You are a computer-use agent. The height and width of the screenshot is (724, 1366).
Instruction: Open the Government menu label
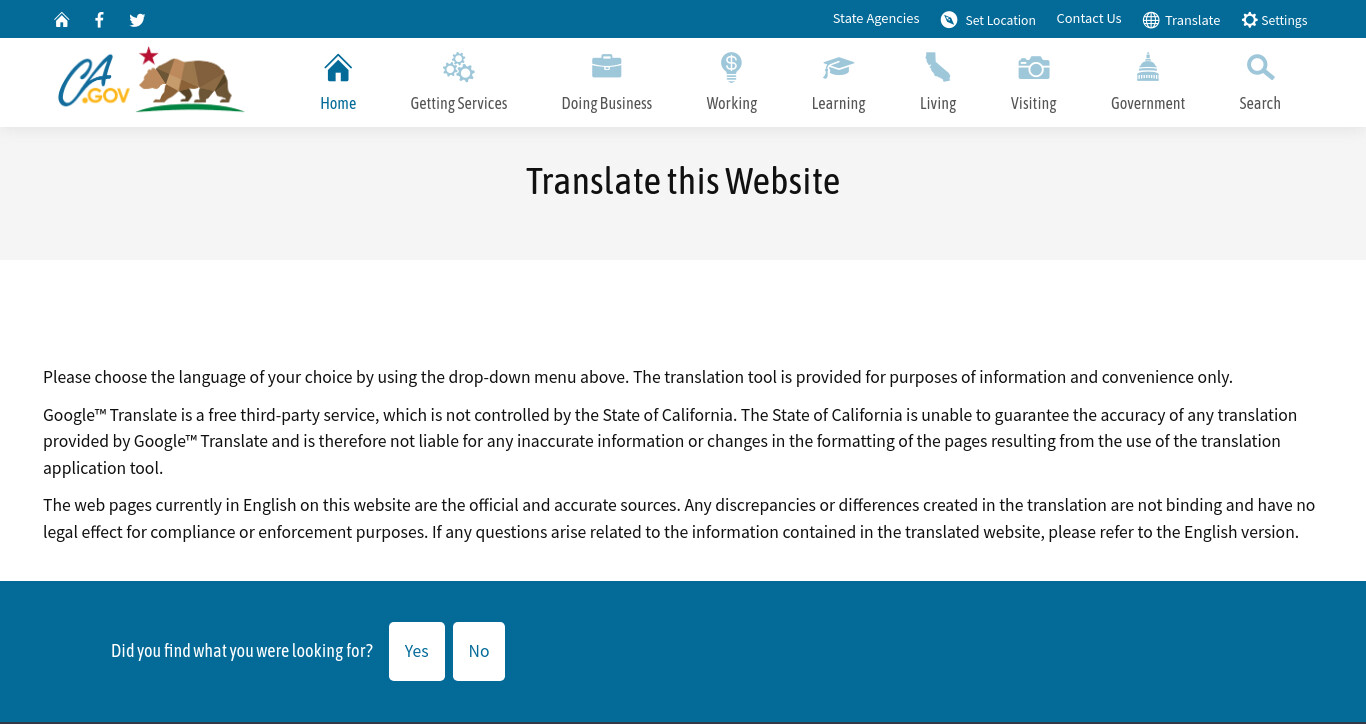1148,103
